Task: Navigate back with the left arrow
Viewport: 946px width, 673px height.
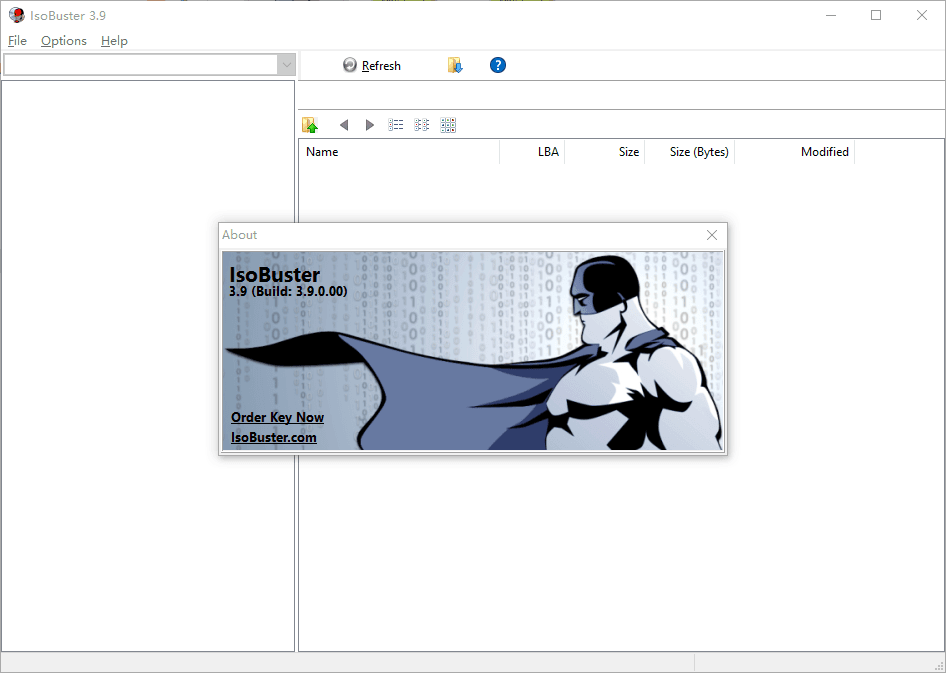Action: pos(344,125)
